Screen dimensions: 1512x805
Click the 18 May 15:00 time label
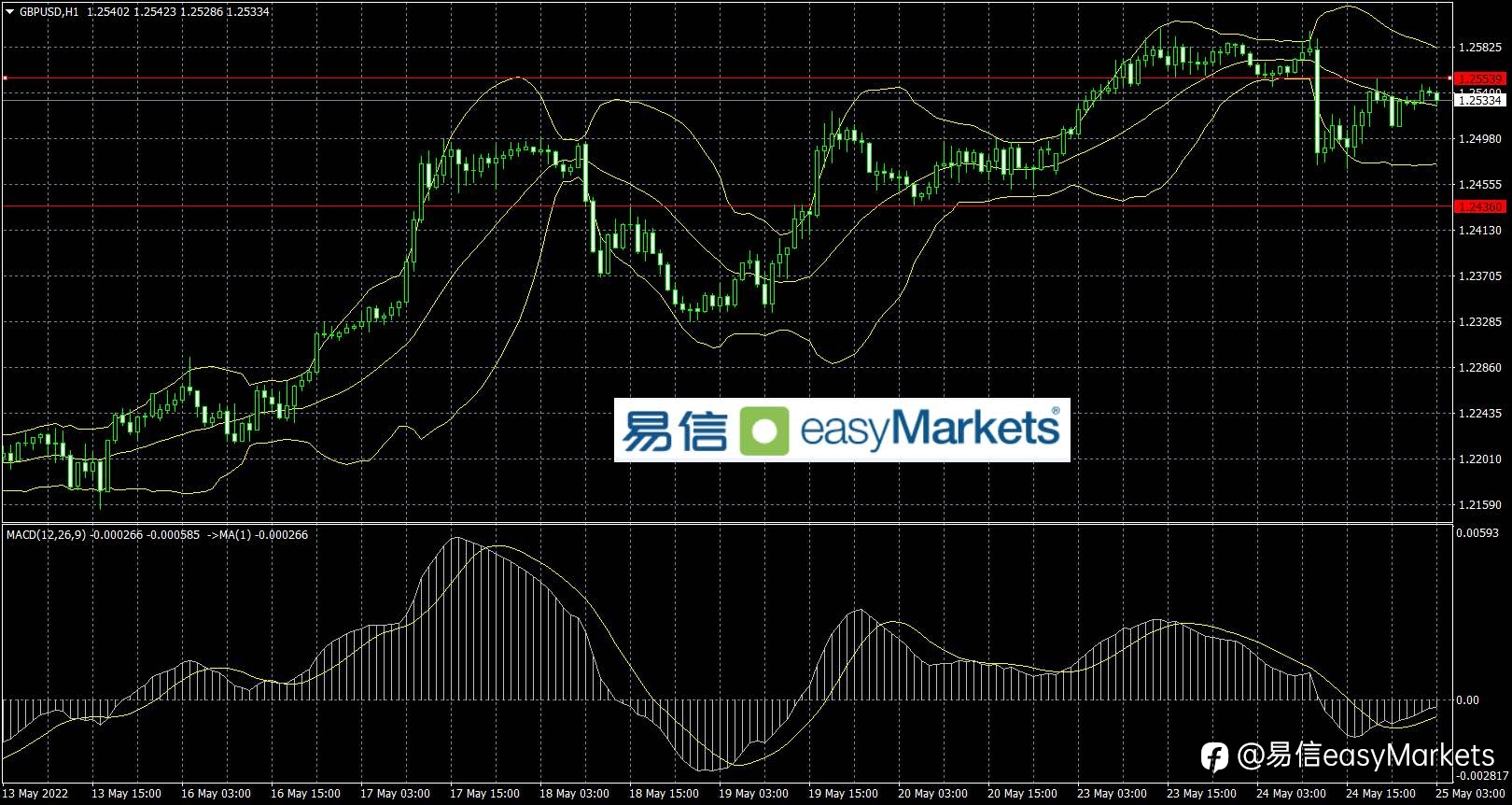click(x=664, y=794)
